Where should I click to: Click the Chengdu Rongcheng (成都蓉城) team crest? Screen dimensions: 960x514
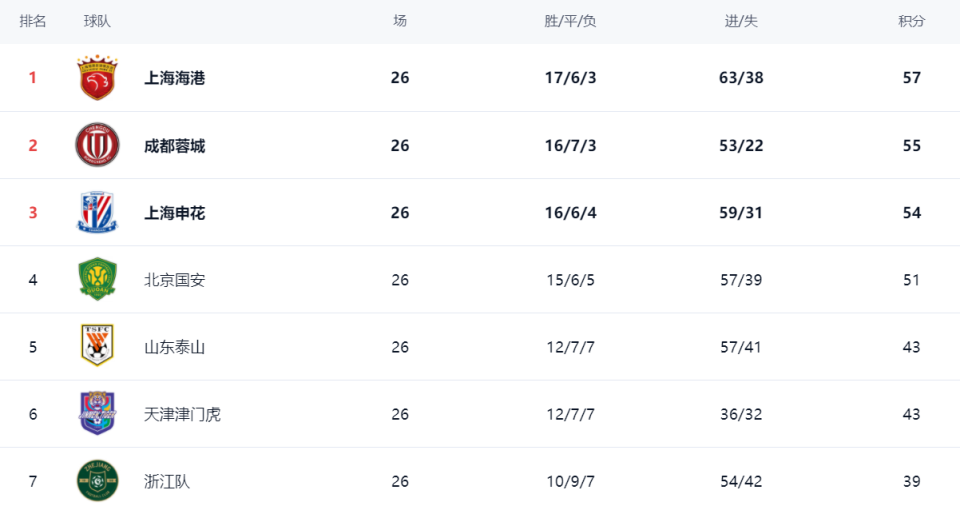click(97, 145)
